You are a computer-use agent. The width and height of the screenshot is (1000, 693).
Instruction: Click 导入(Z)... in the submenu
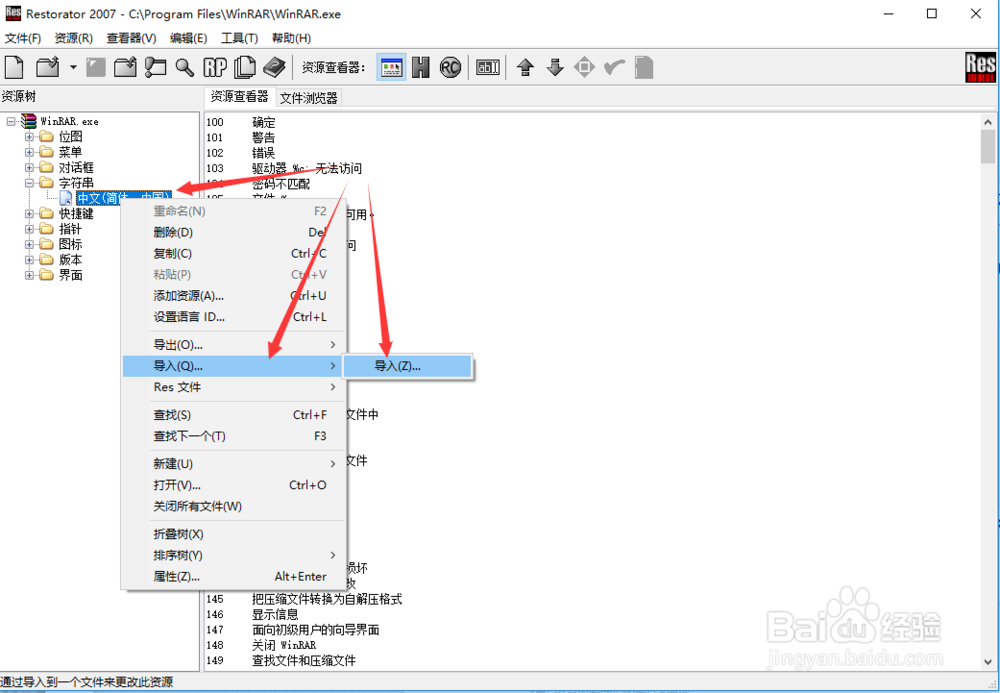(x=408, y=366)
